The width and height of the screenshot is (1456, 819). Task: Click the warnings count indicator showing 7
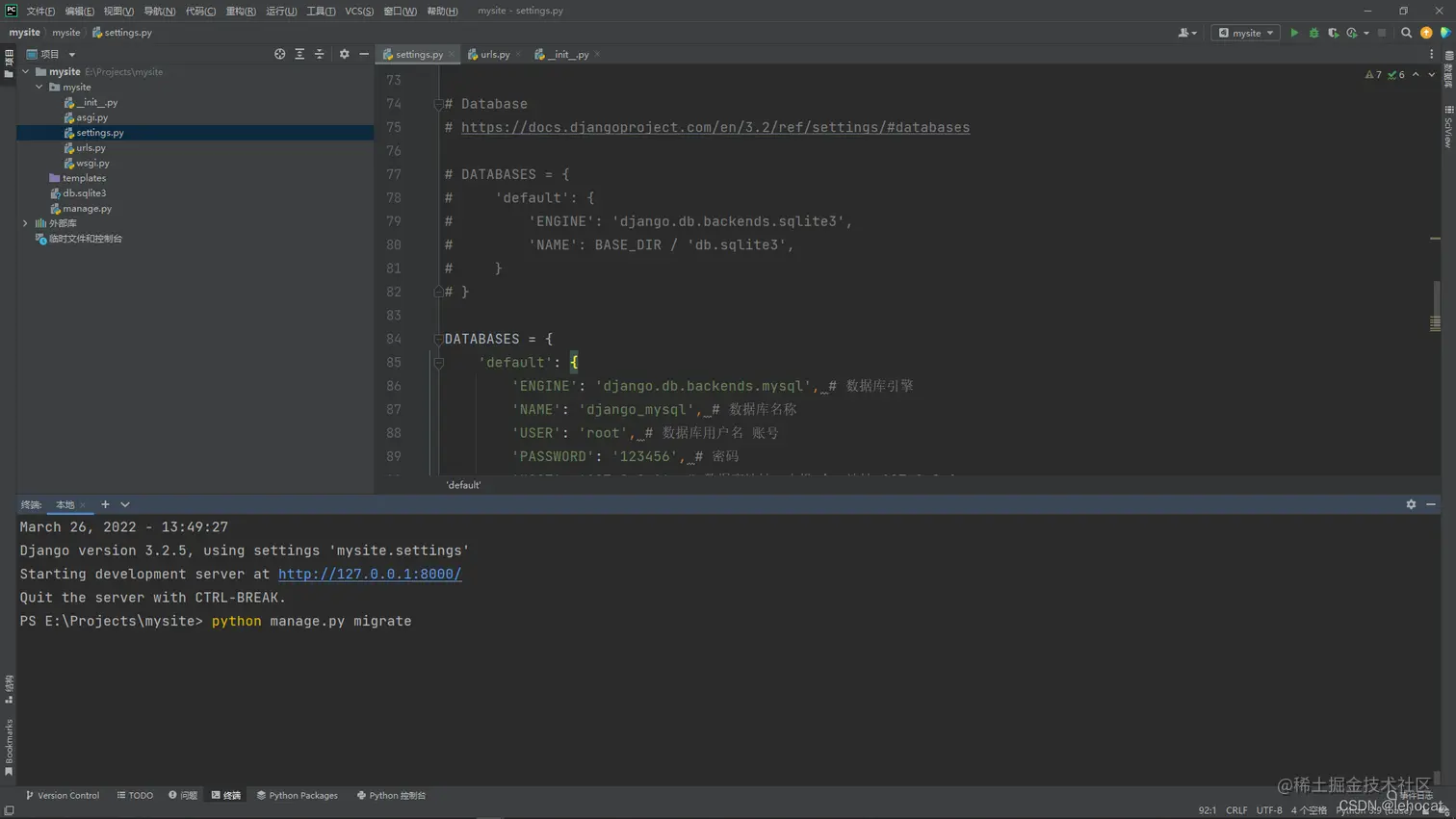click(x=1373, y=74)
